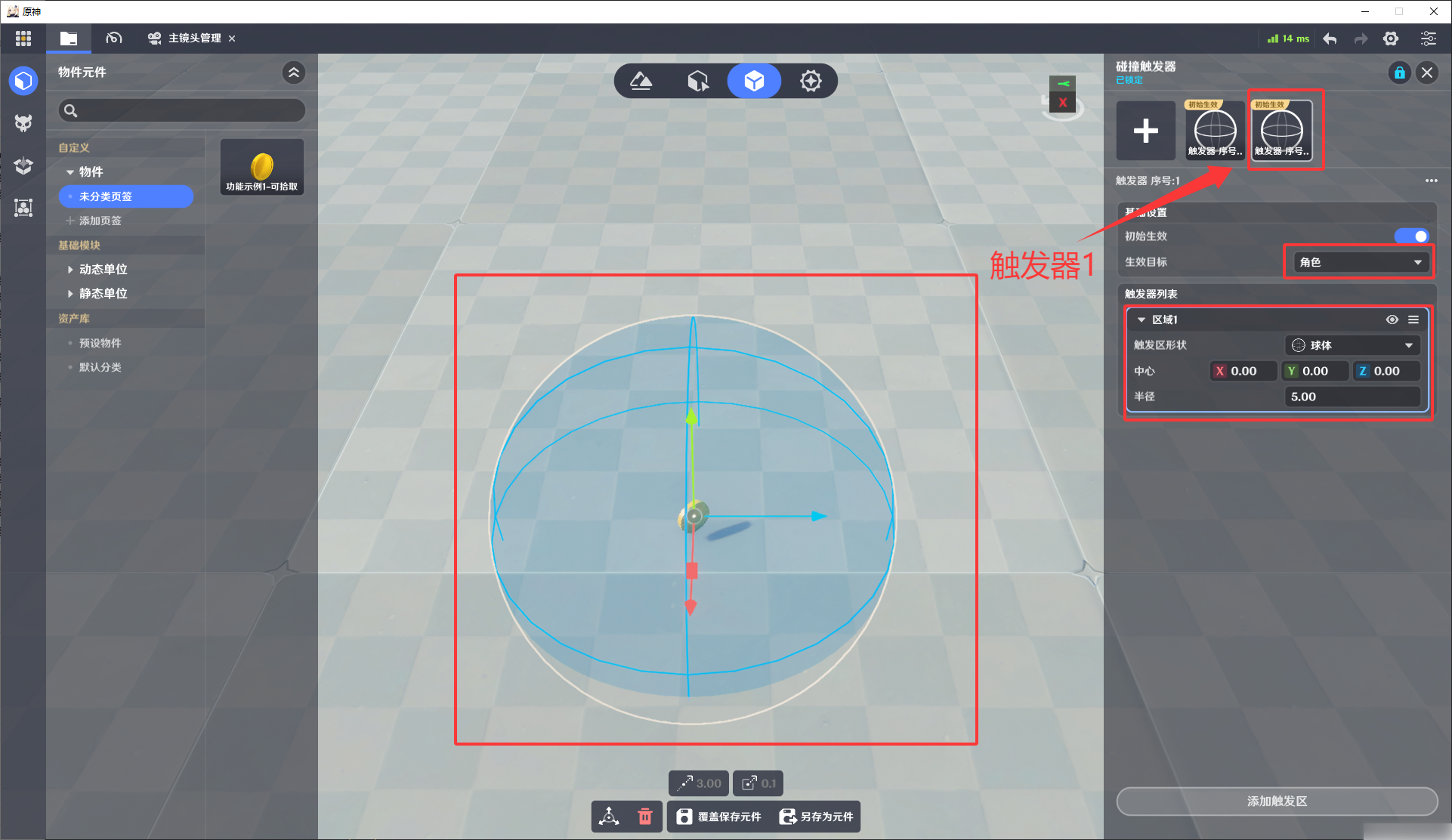Click the 覆盖保存元件 button
Image resolution: width=1452 pixels, height=840 pixels.
(719, 817)
